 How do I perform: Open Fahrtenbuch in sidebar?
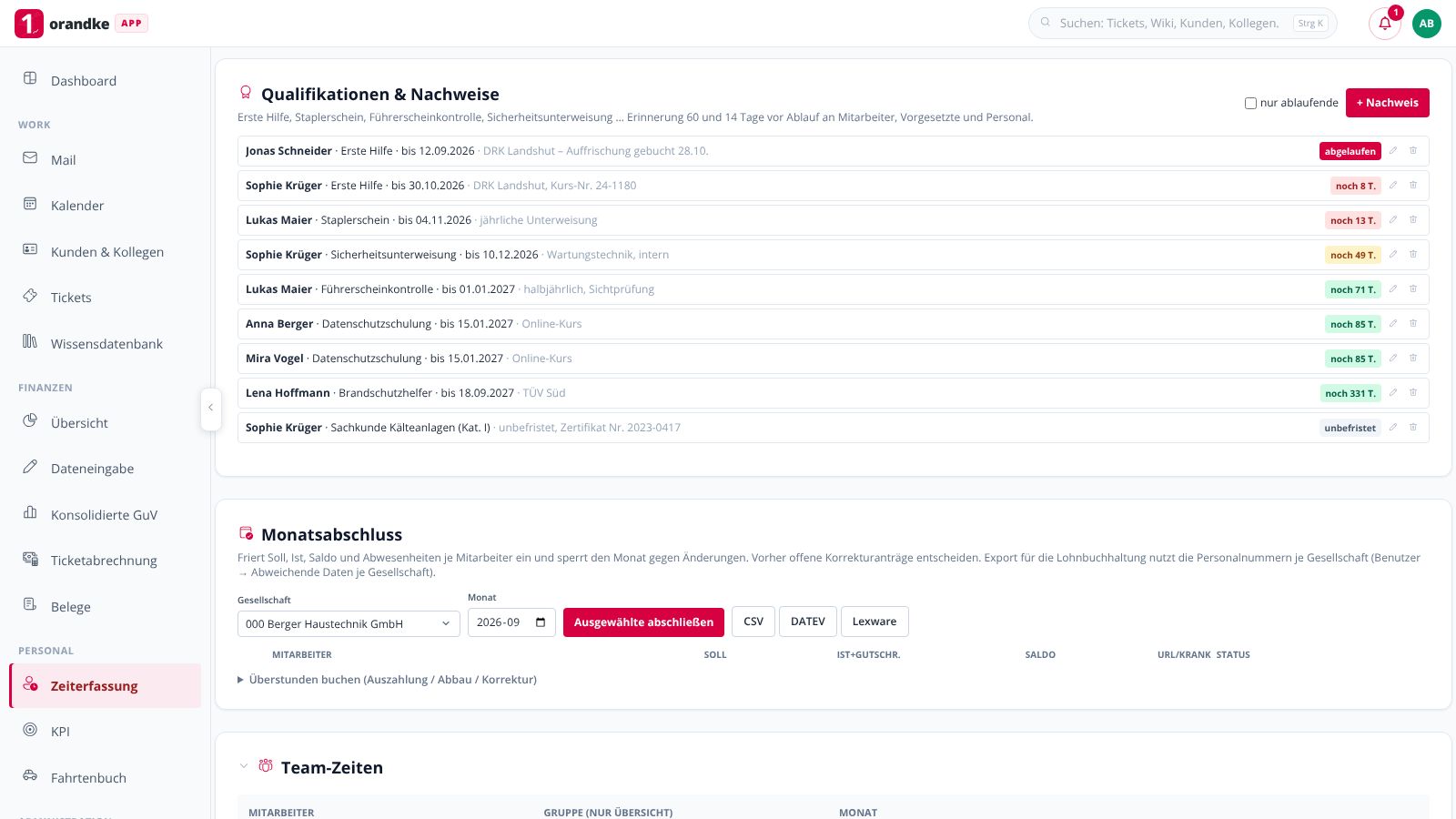click(x=105, y=778)
